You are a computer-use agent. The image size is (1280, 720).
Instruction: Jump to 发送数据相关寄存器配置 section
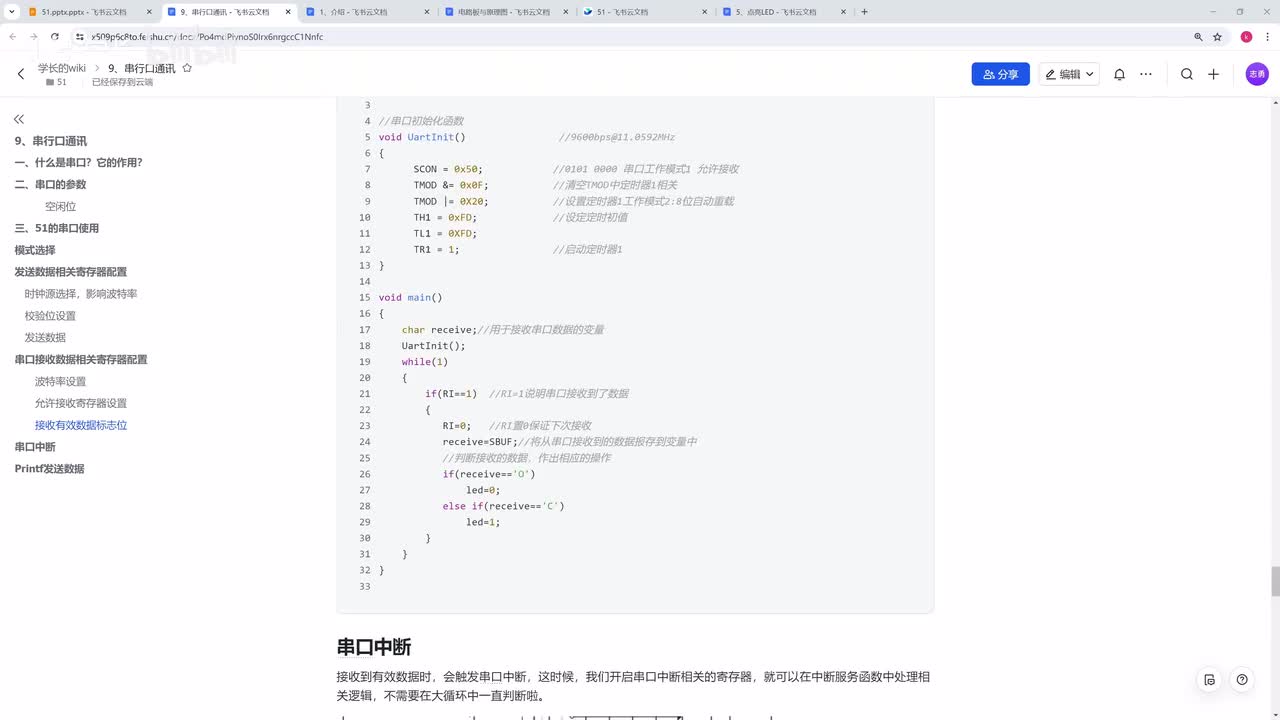[70, 272]
